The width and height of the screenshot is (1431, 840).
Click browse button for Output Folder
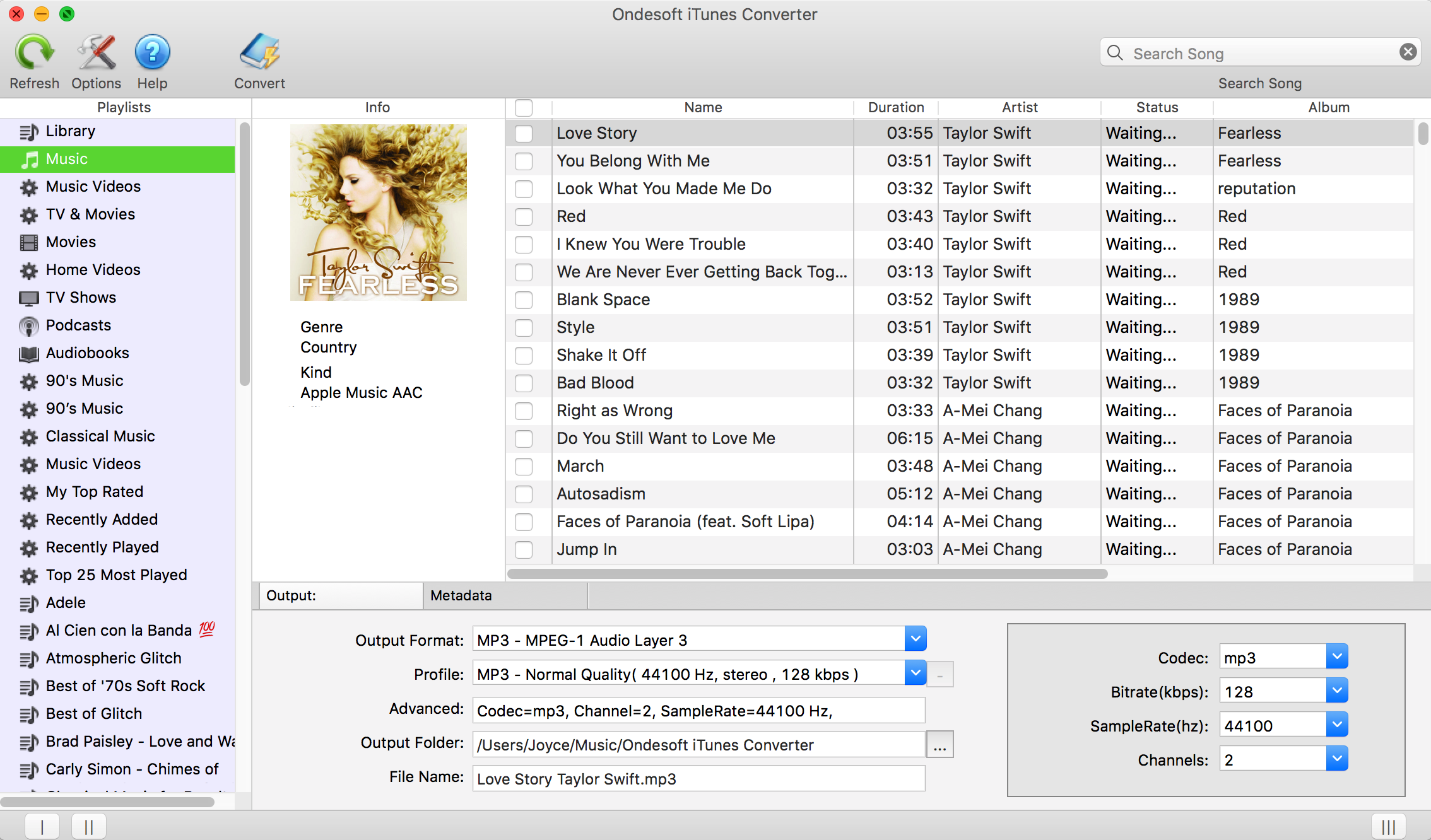pyautogui.click(x=939, y=743)
